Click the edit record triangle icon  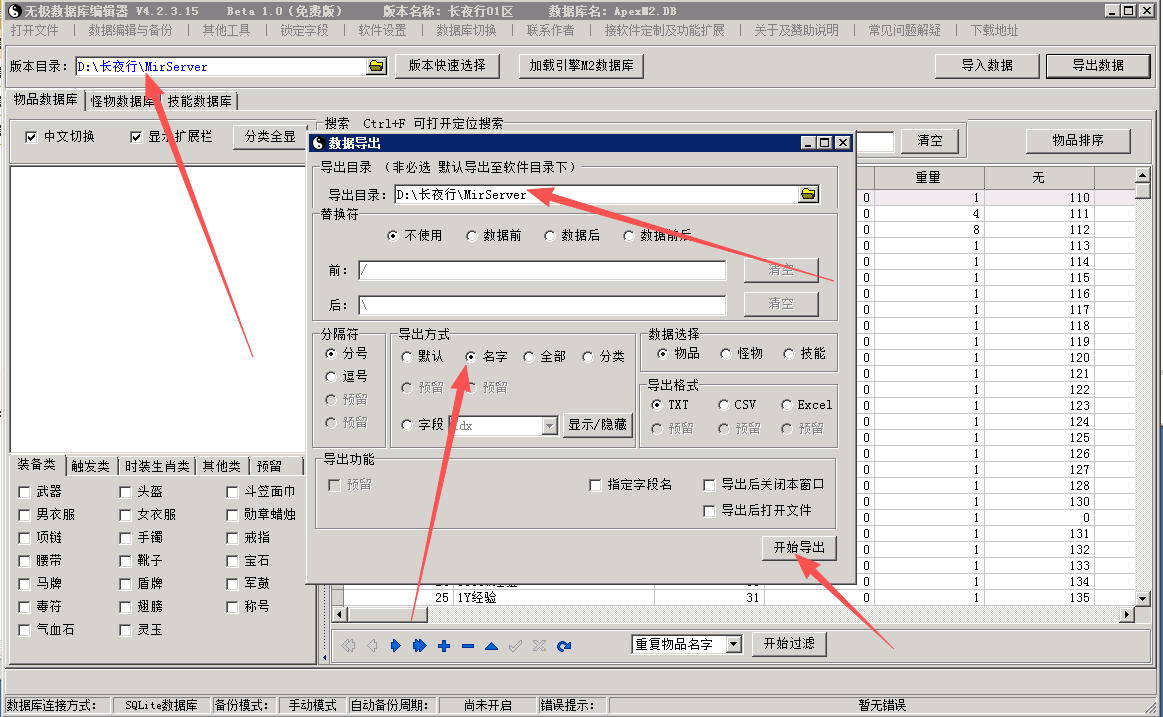(491, 646)
